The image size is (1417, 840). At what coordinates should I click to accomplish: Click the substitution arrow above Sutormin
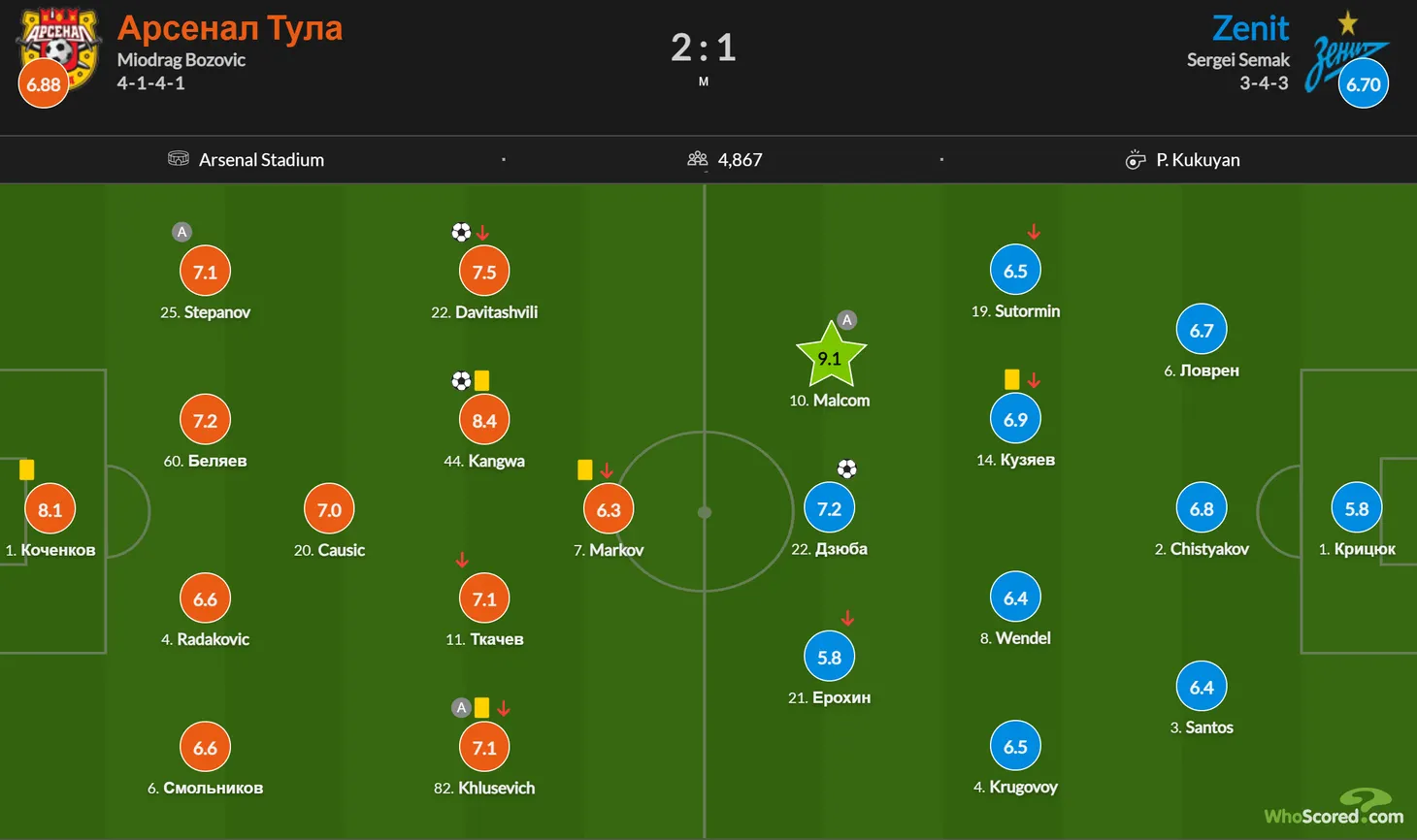[x=1034, y=232]
